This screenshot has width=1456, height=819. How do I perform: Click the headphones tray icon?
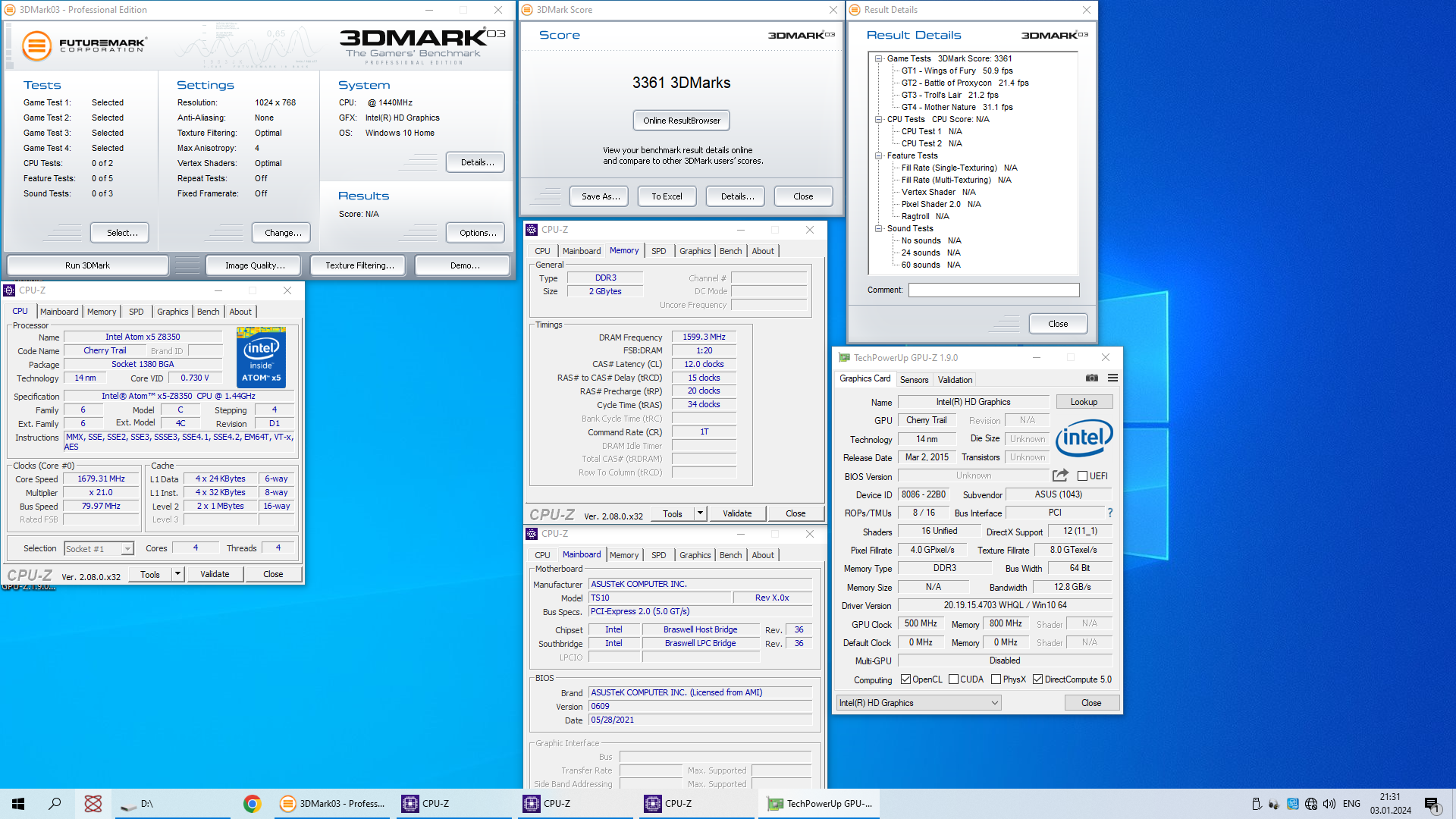click(1274, 804)
